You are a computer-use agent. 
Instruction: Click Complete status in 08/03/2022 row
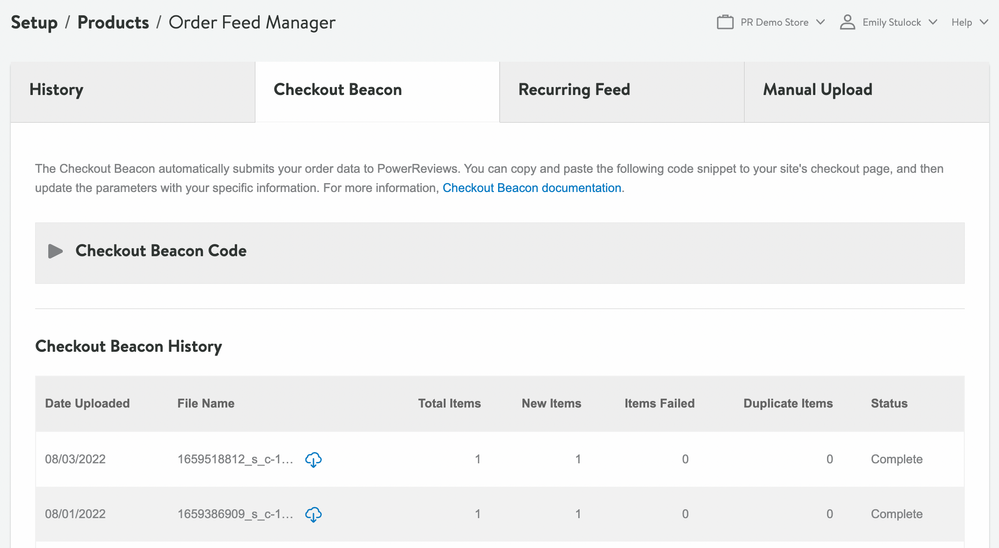coord(896,459)
